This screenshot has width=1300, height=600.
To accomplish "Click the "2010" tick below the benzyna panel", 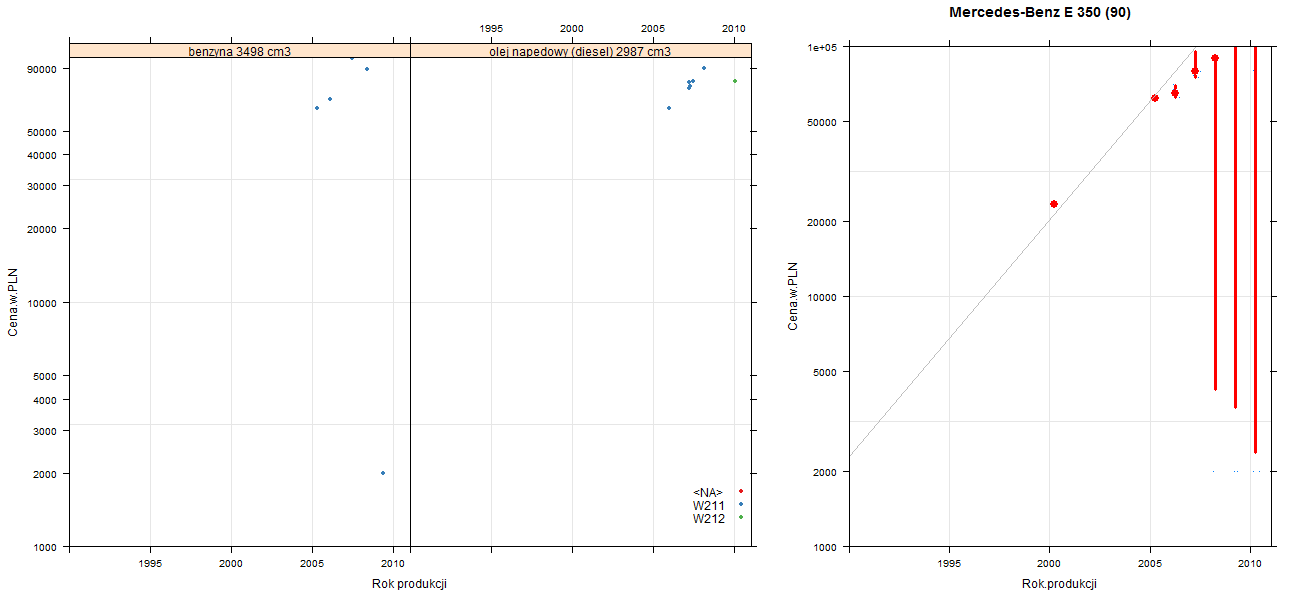I will pos(394,563).
